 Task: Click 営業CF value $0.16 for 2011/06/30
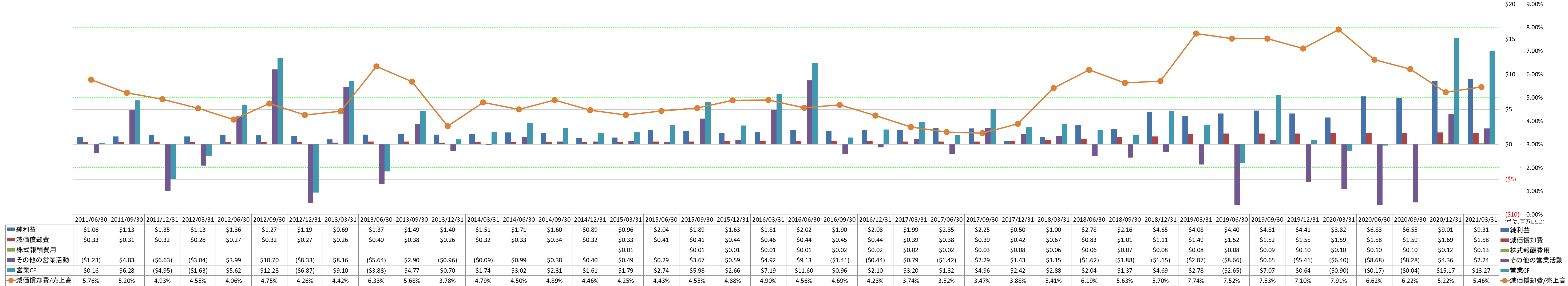click(91, 270)
